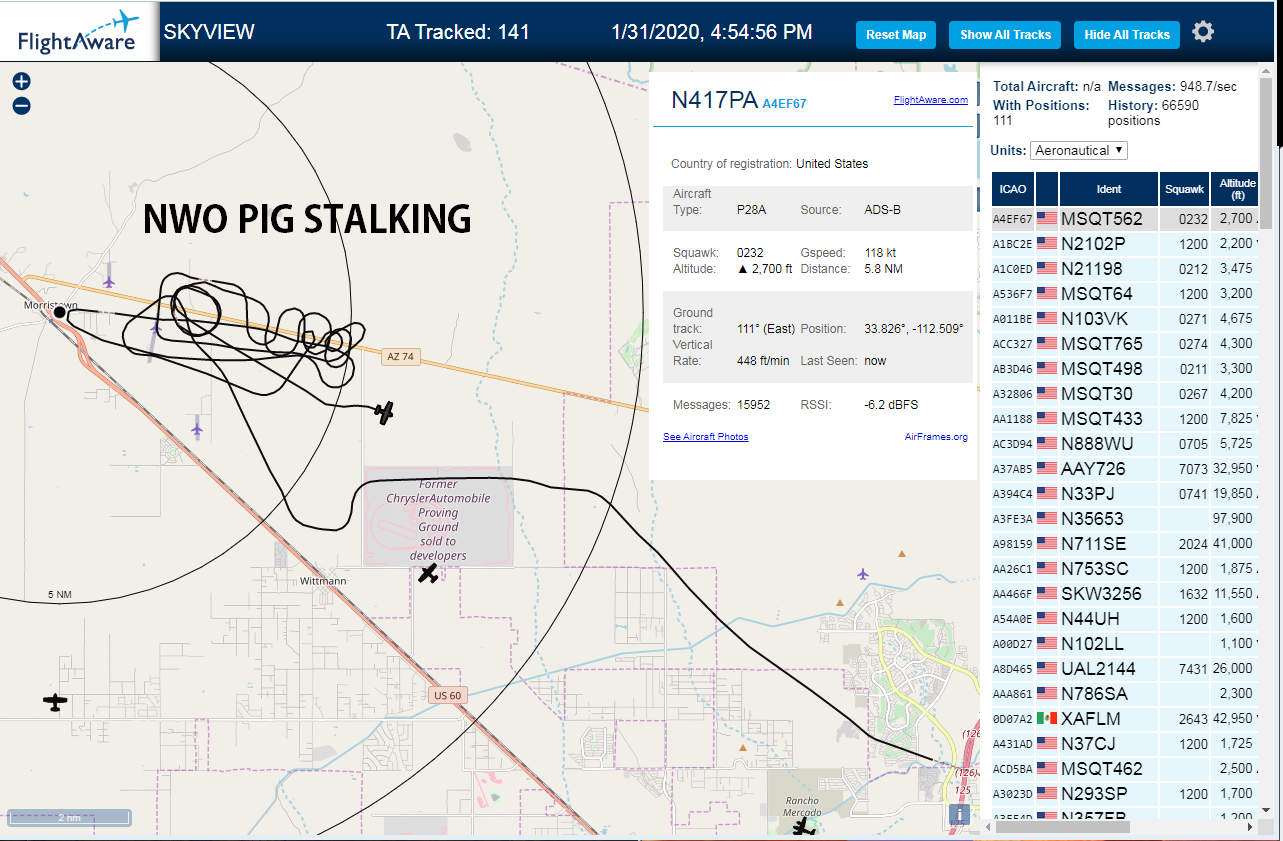Select the black aircraft icon near Wittmann
The height and width of the screenshot is (841, 1283).
coord(428,574)
